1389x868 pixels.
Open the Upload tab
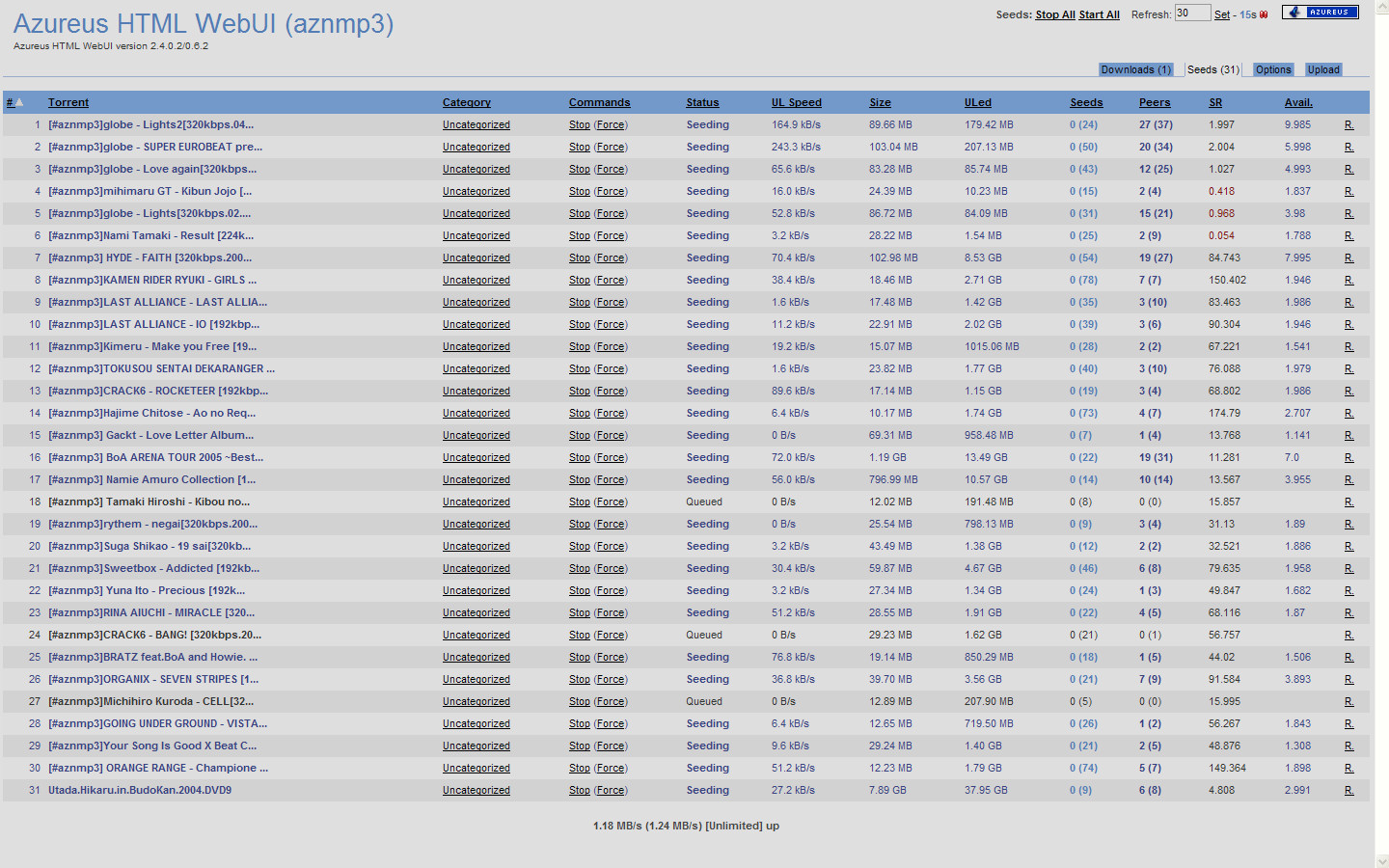1322,69
